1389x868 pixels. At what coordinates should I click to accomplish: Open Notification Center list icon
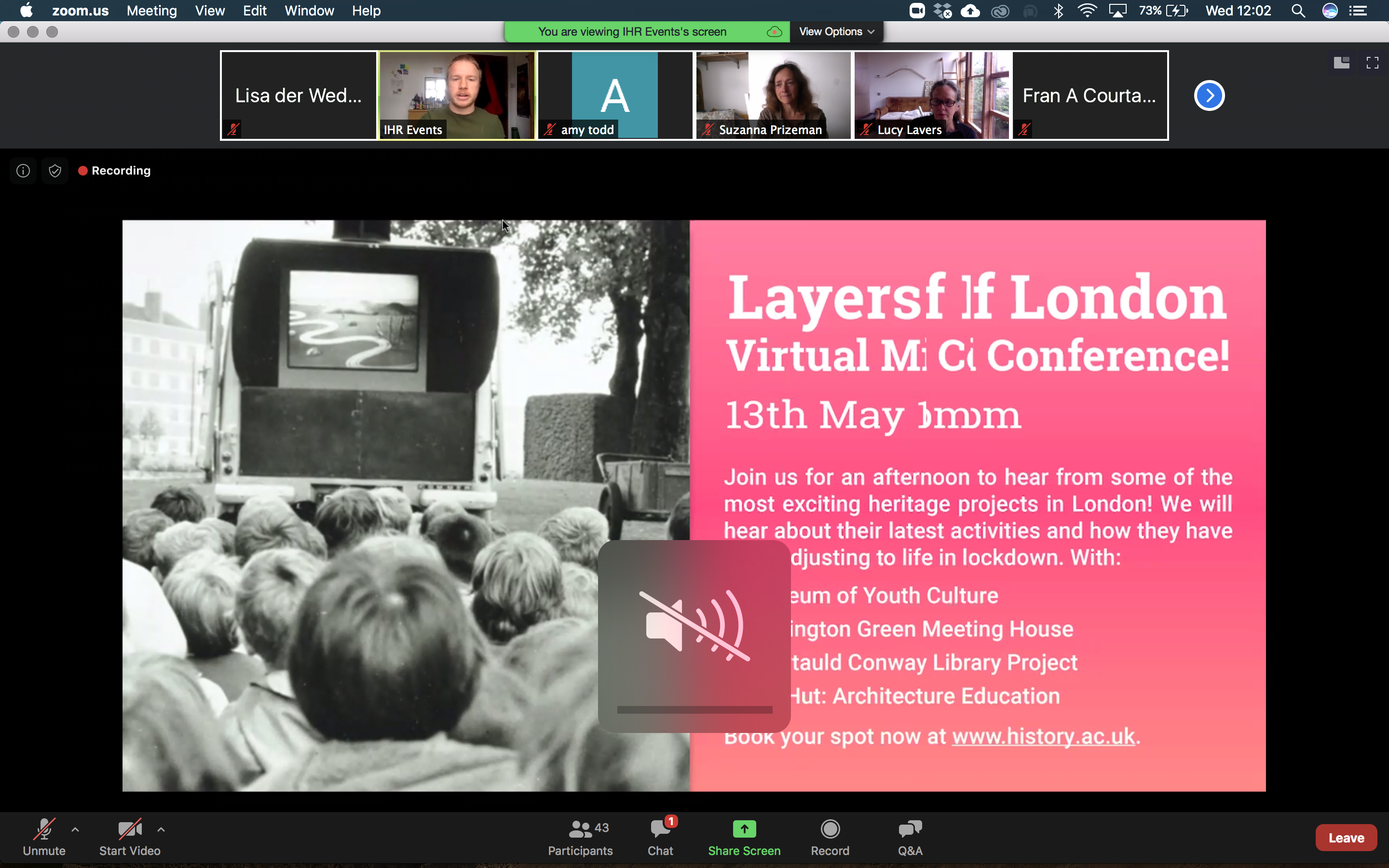pyautogui.click(x=1358, y=10)
